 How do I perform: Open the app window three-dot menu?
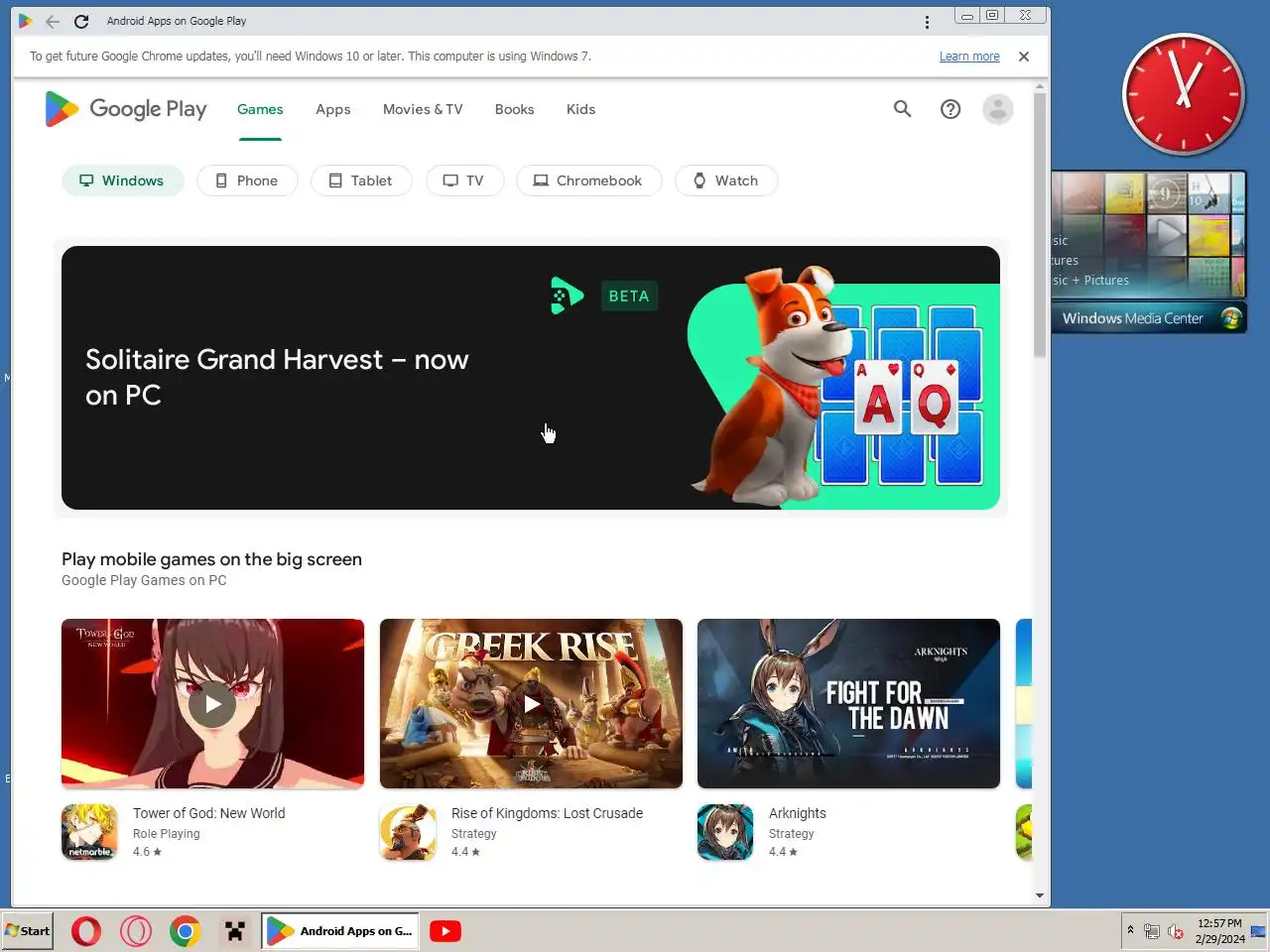(x=927, y=22)
